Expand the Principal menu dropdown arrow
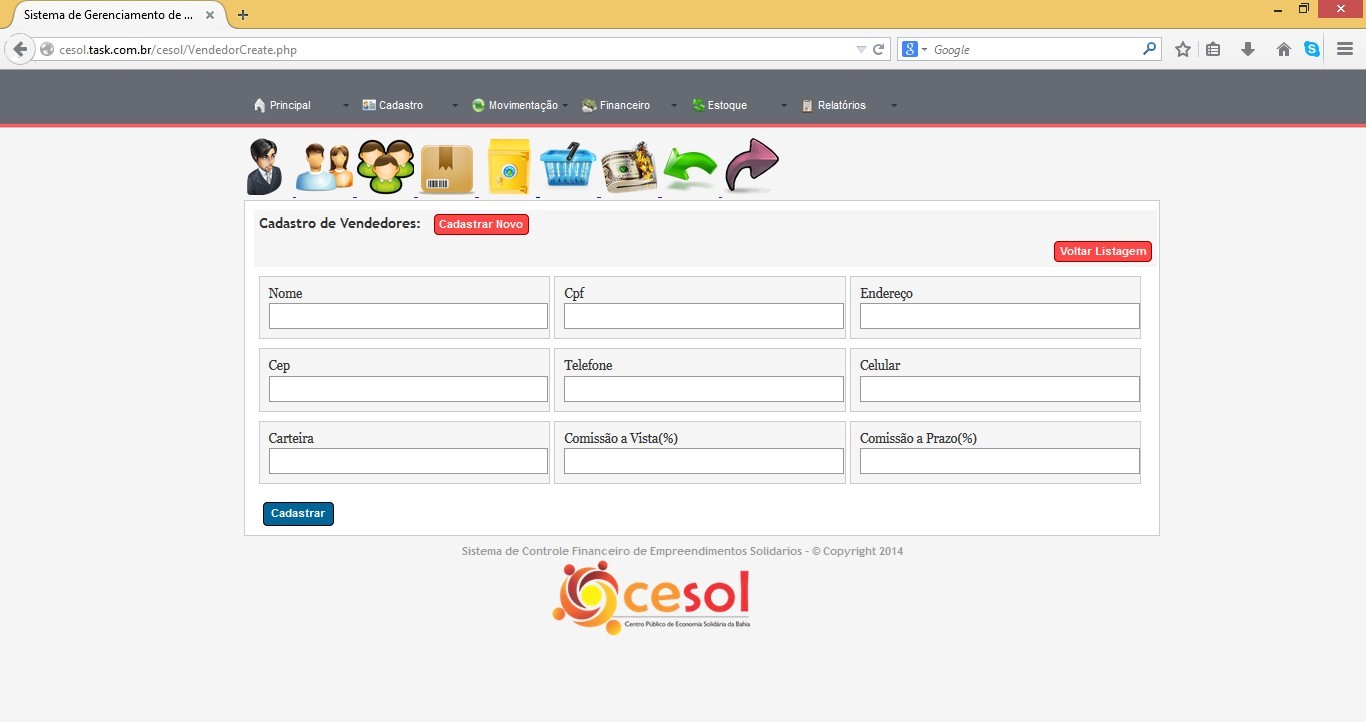 pyautogui.click(x=346, y=106)
